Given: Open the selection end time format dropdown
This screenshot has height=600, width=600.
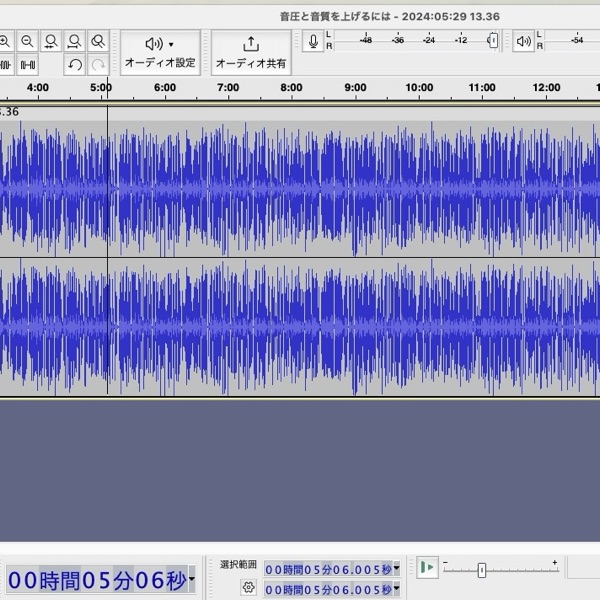Looking at the screenshot, I should (x=396, y=590).
